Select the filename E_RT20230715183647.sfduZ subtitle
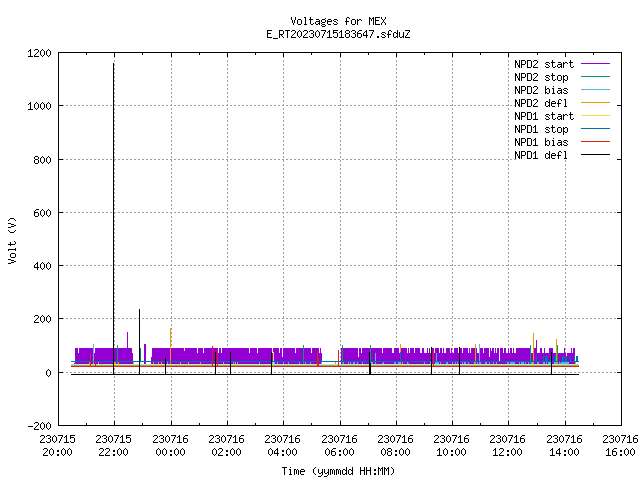 [338, 34]
